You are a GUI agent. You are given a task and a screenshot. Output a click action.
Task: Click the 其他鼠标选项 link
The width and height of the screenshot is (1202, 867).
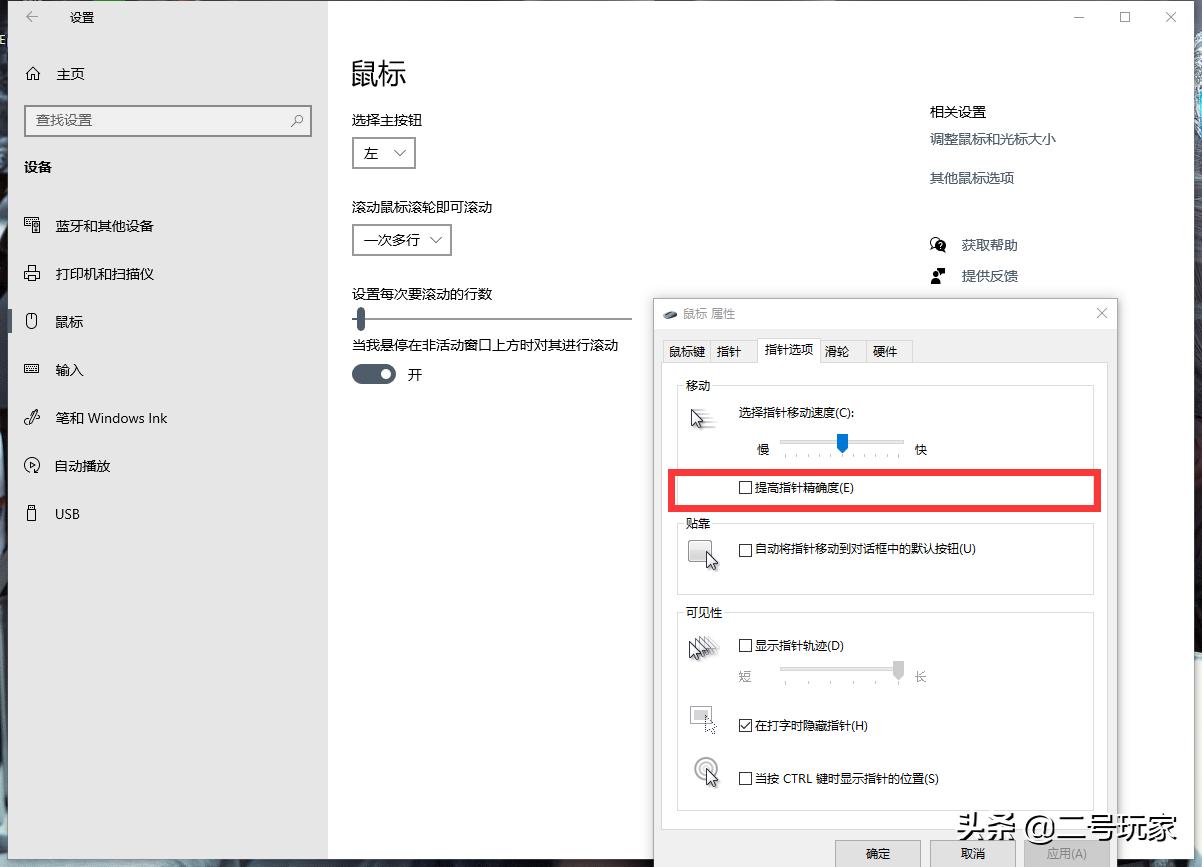coord(971,177)
